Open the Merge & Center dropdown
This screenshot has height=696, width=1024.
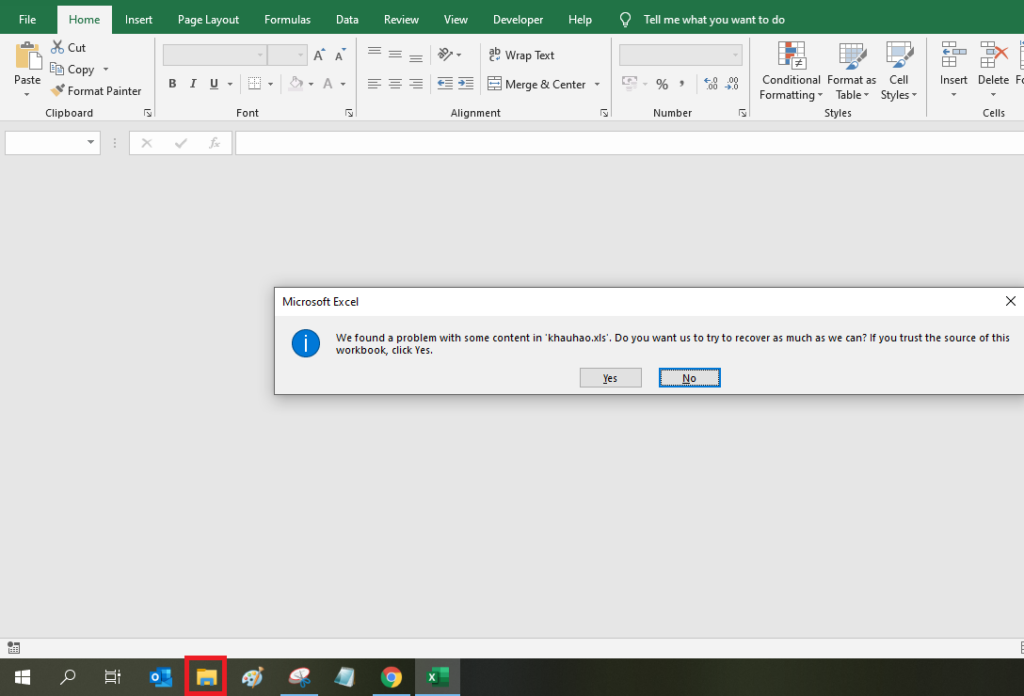(596, 84)
